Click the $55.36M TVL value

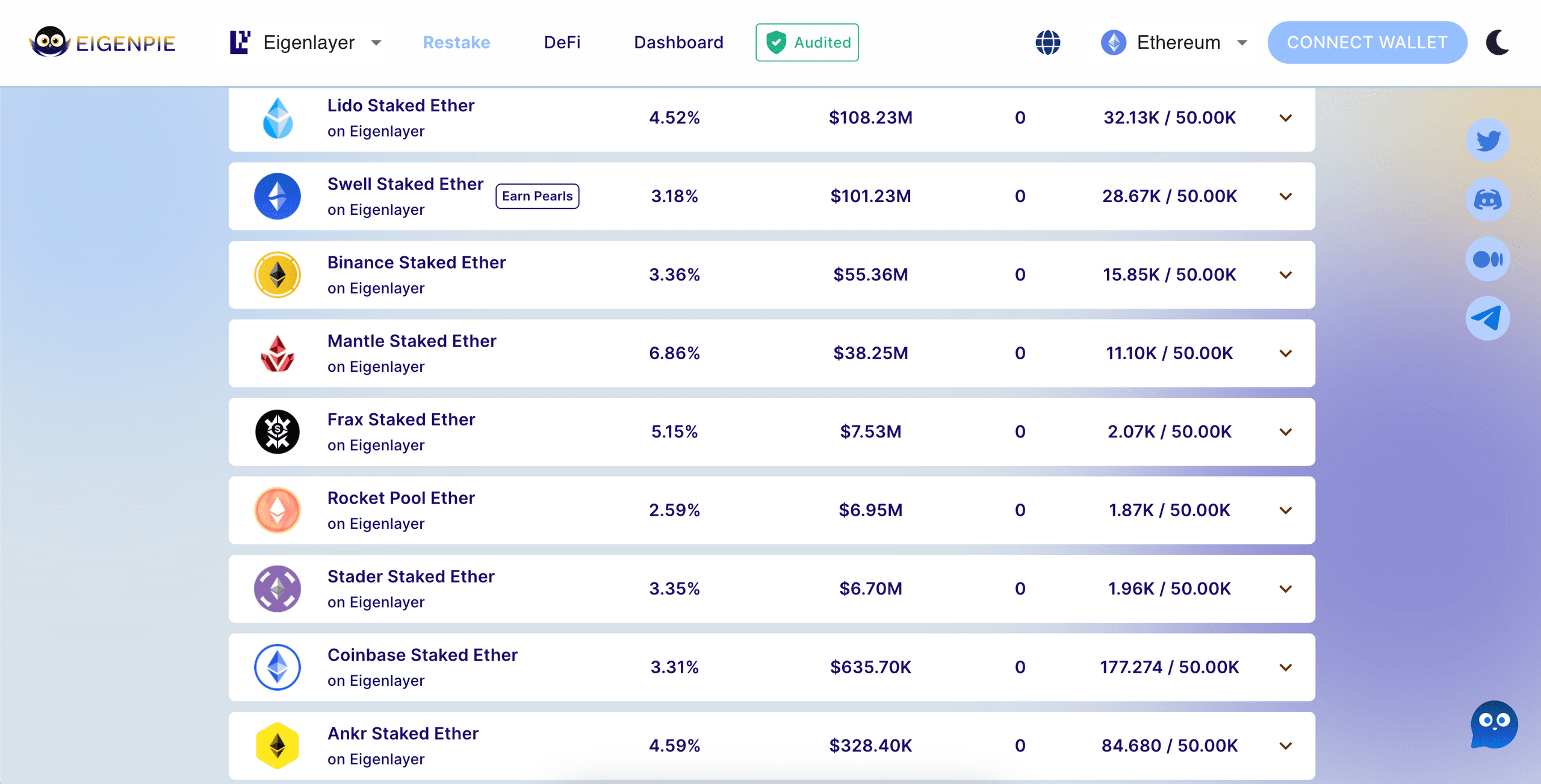click(870, 275)
